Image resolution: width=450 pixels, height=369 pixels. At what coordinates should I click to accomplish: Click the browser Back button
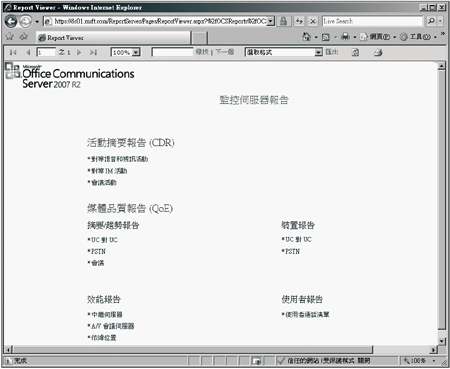point(11,22)
